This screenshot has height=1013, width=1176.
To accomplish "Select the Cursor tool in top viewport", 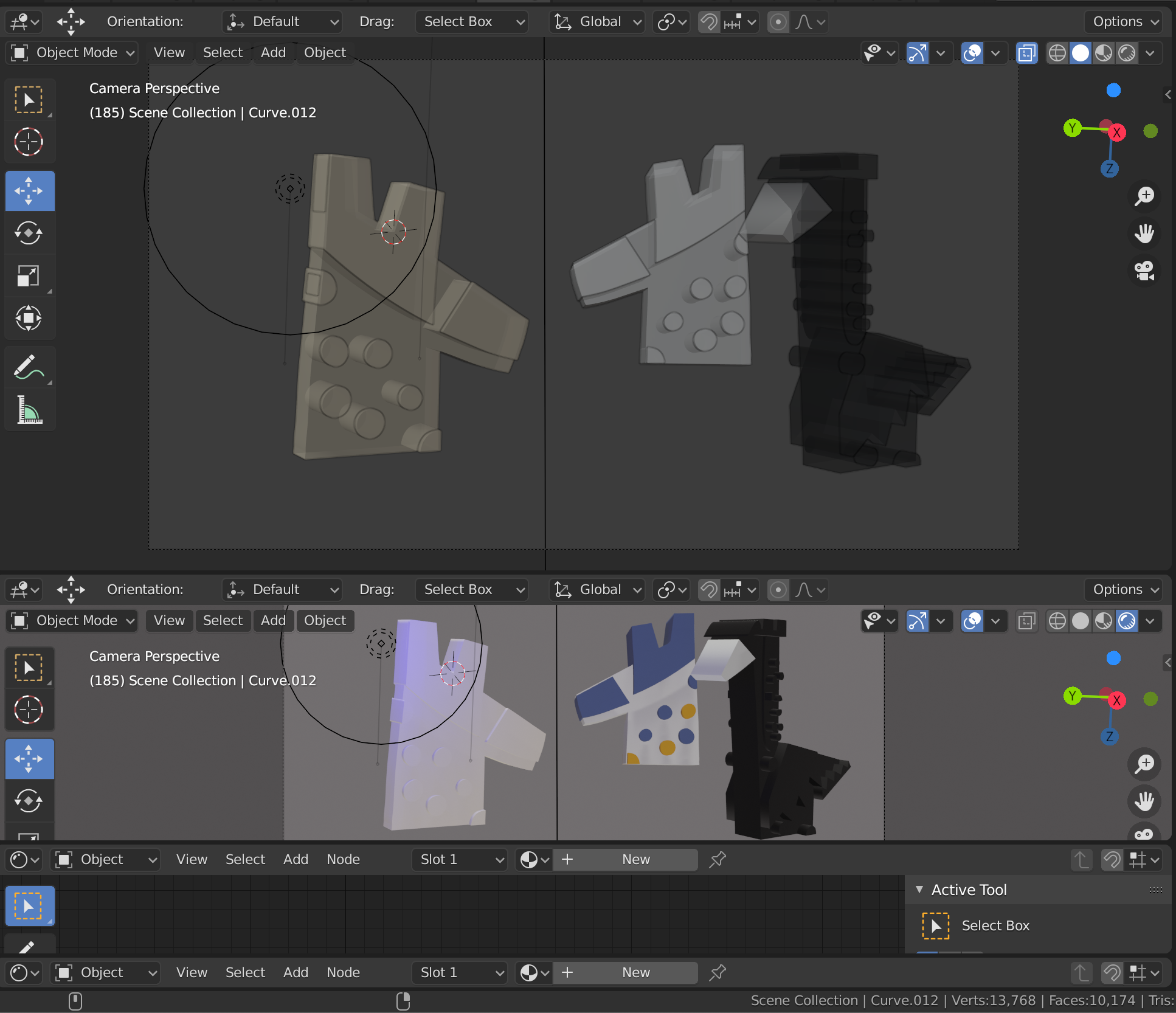I will coord(29,142).
